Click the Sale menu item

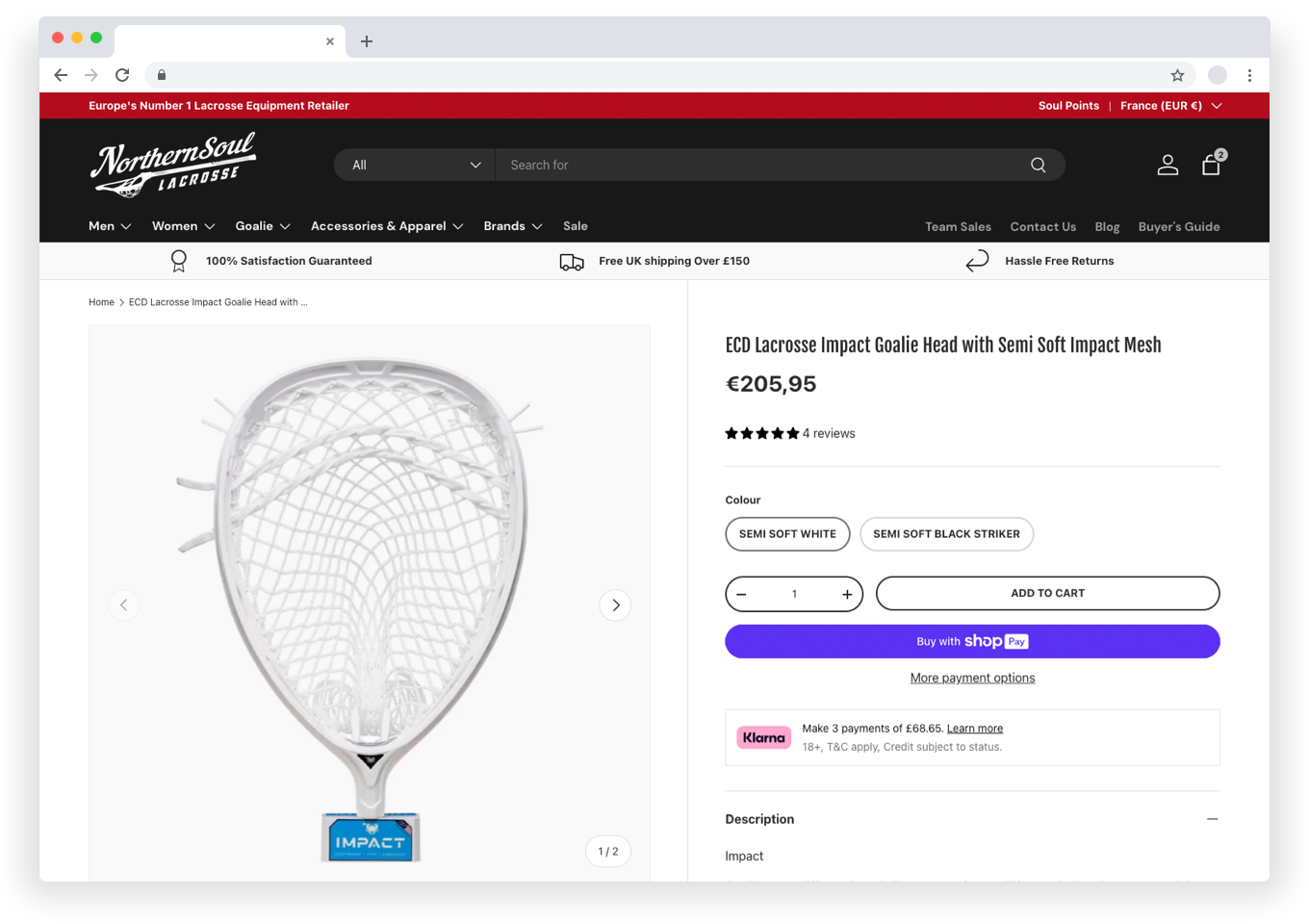click(576, 226)
